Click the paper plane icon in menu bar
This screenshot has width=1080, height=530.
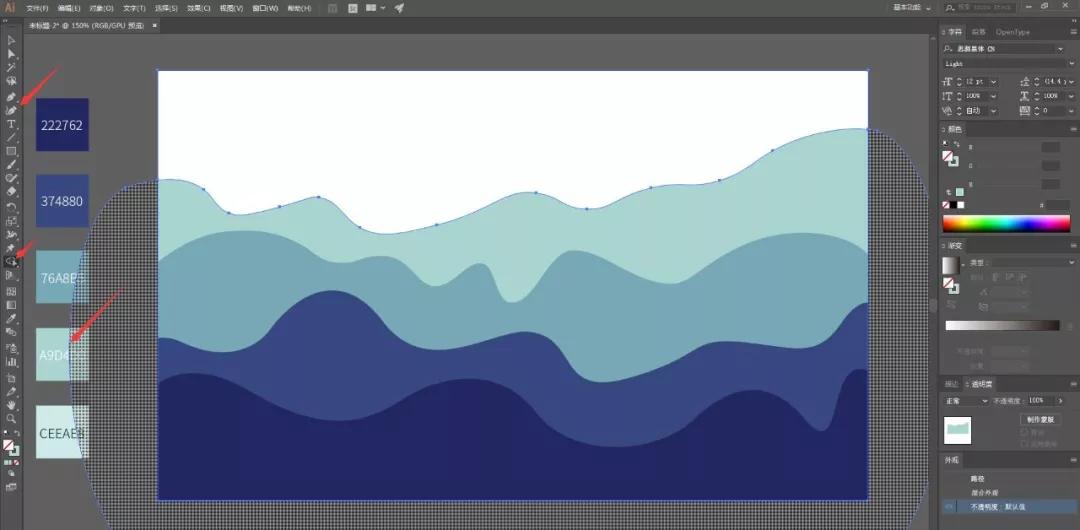[399, 8]
